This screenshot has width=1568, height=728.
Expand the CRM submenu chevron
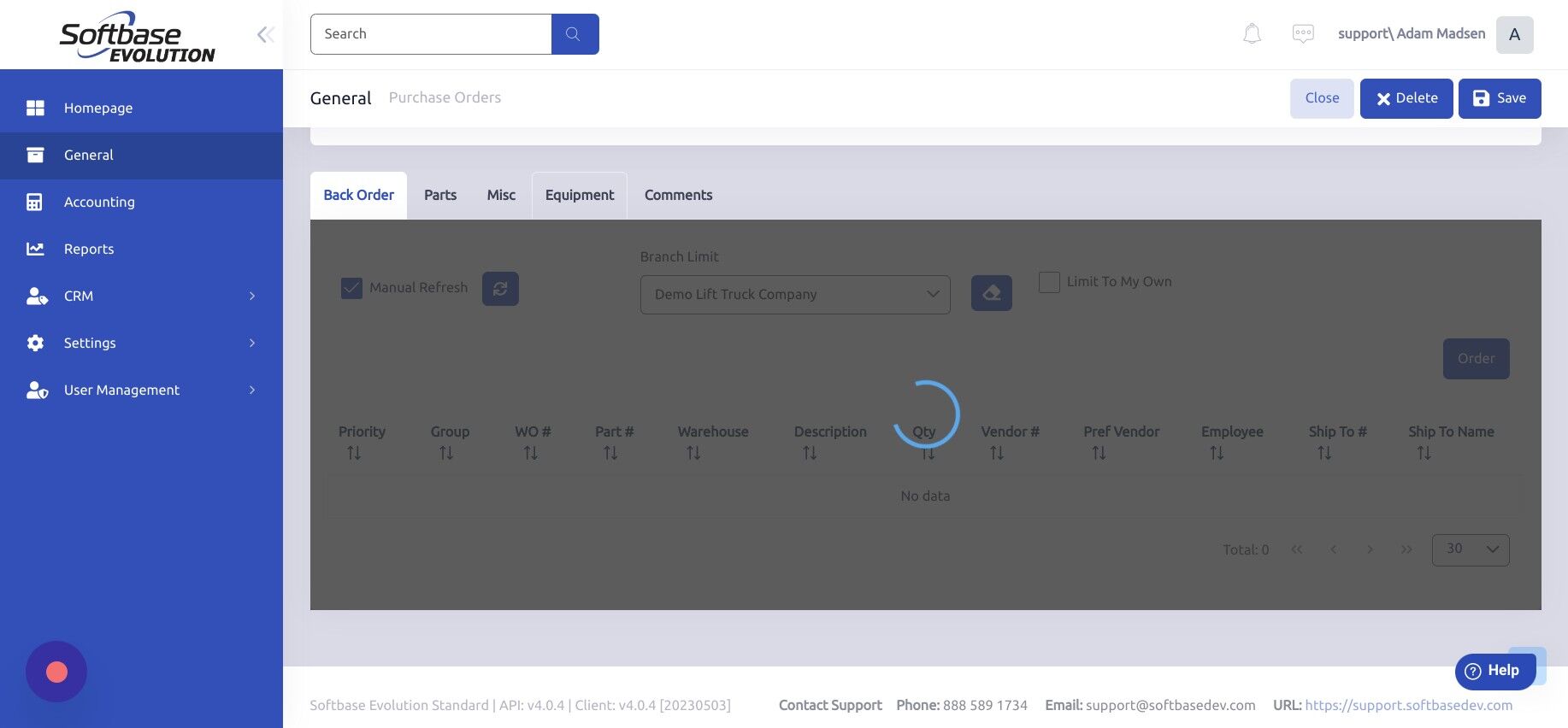tap(252, 296)
